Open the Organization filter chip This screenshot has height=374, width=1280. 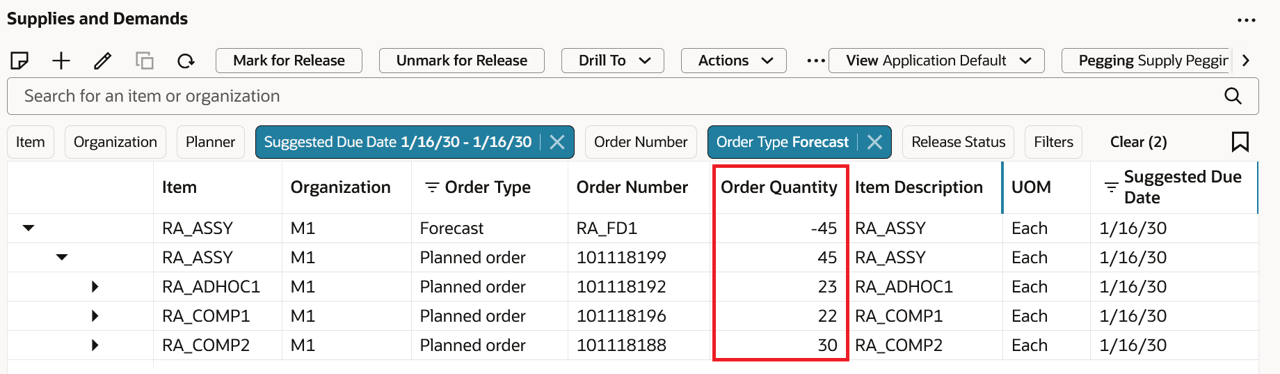[x=115, y=142]
